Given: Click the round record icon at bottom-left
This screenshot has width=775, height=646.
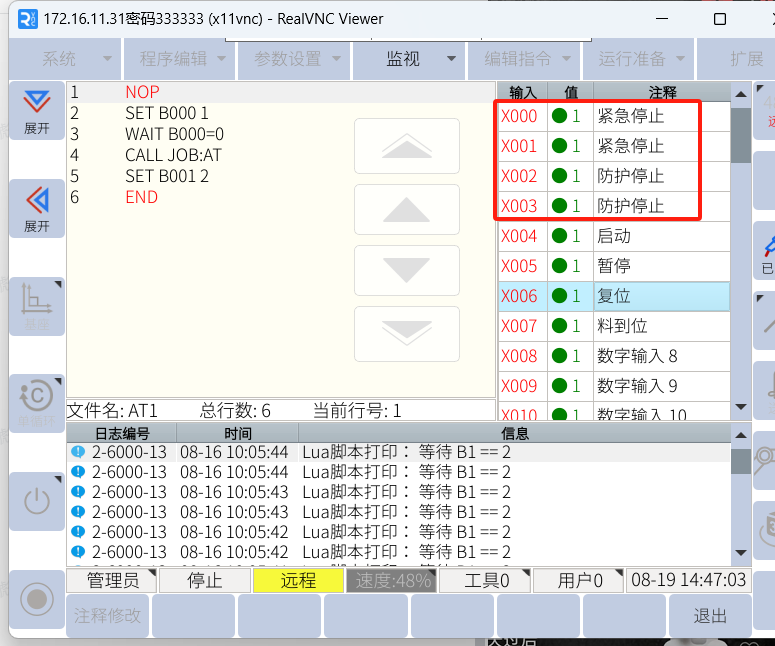Looking at the screenshot, I should (x=37, y=599).
